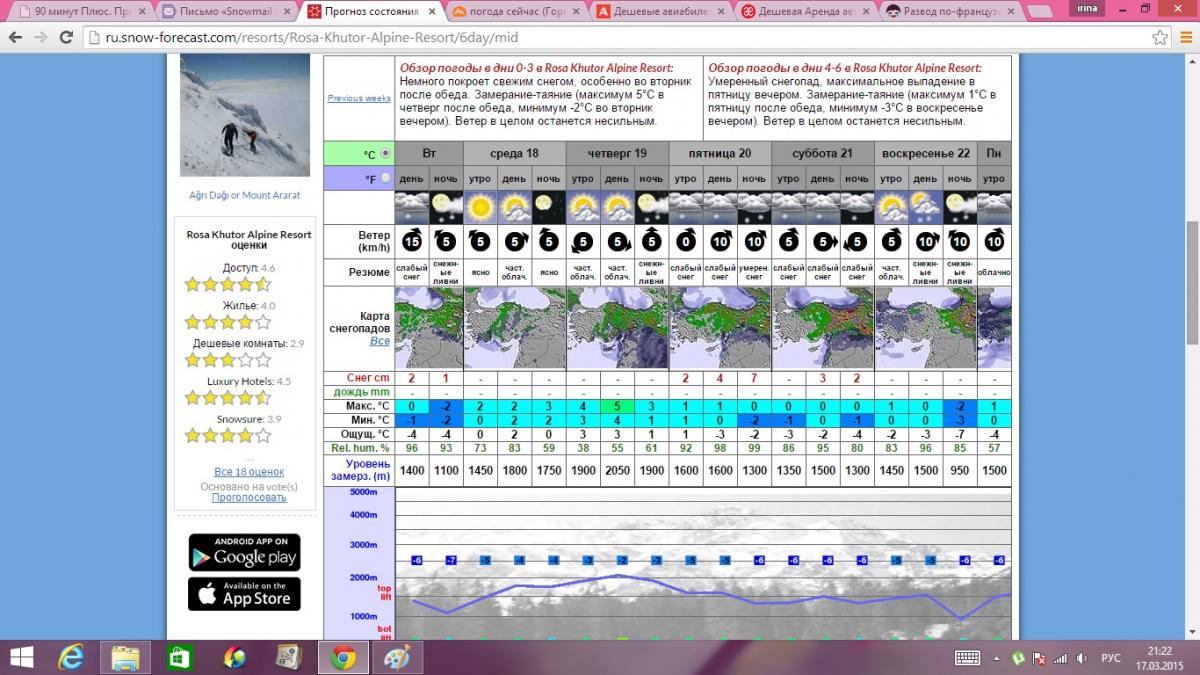Open the snowfall map for воскресенье 22
Viewport: 1200px width, 675px height.
click(x=926, y=329)
